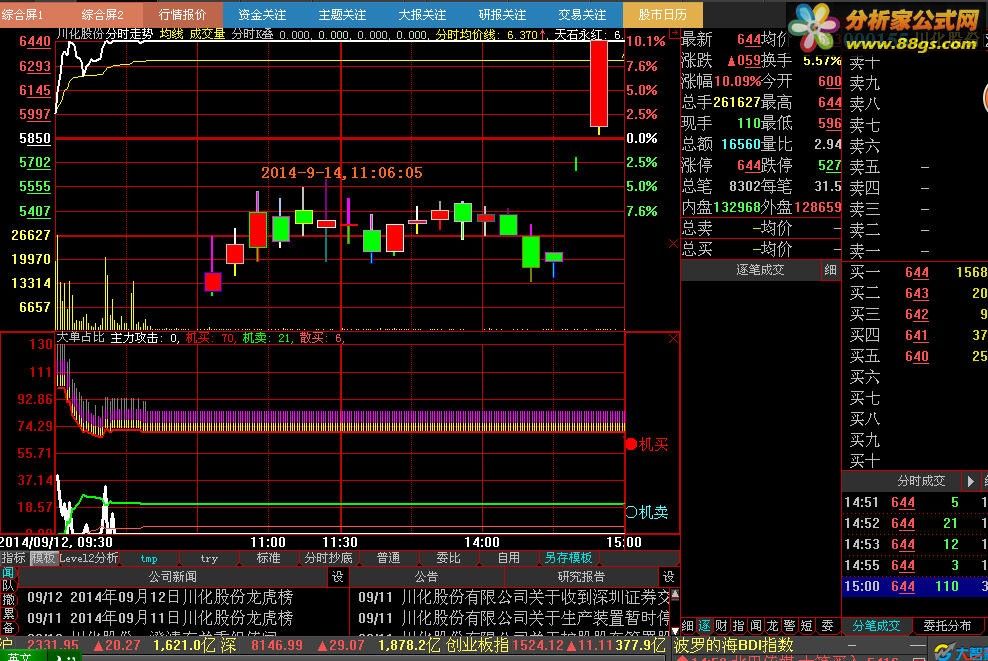Select the 警 alert mini tab

pos(790,626)
